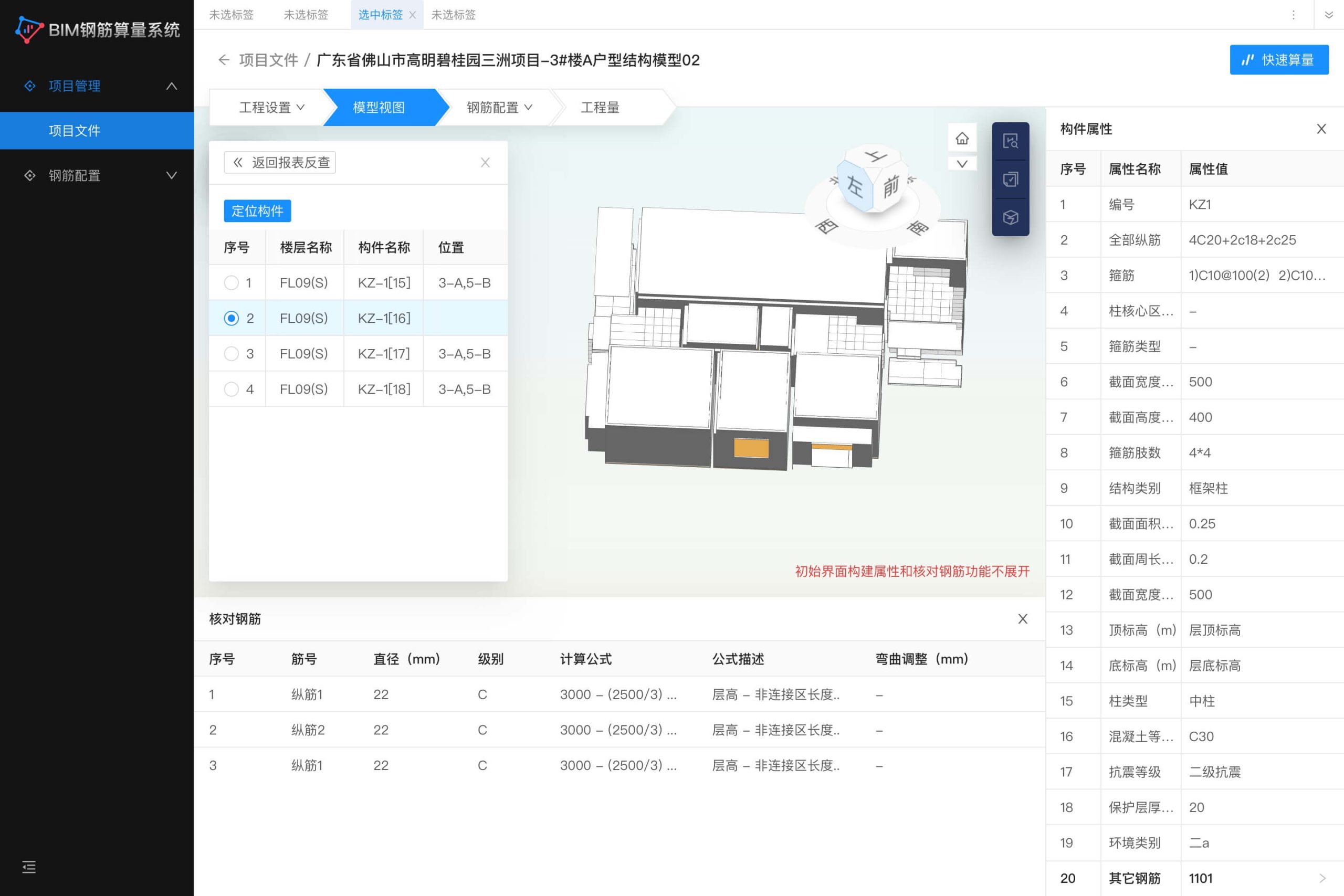Click the 返回报表反查 button
1344x896 pixels.
(280, 162)
